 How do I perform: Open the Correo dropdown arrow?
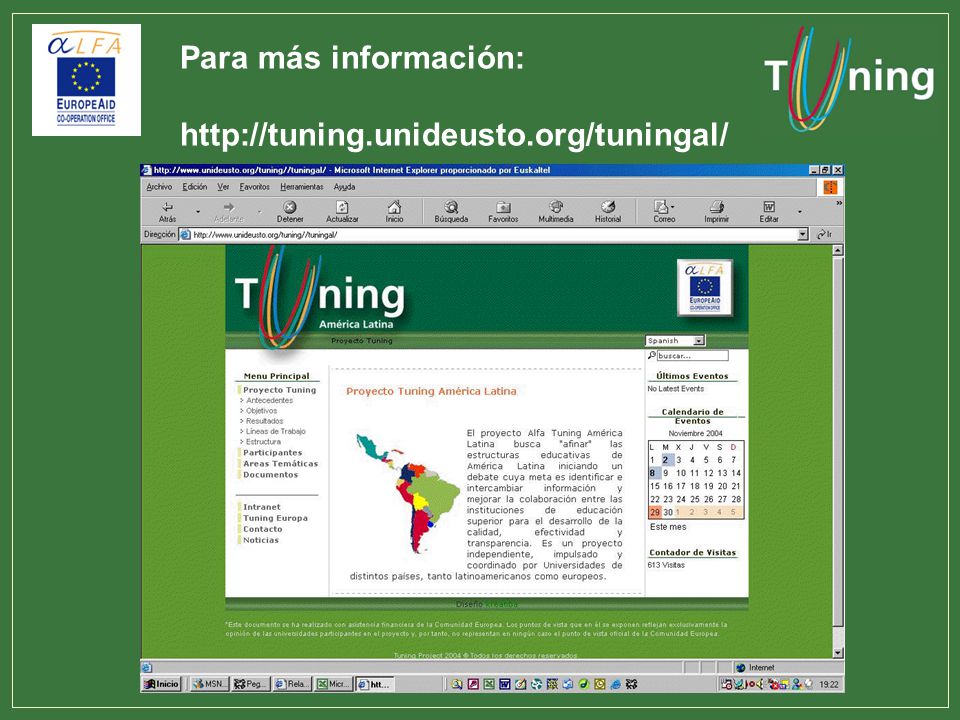(672, 207)
